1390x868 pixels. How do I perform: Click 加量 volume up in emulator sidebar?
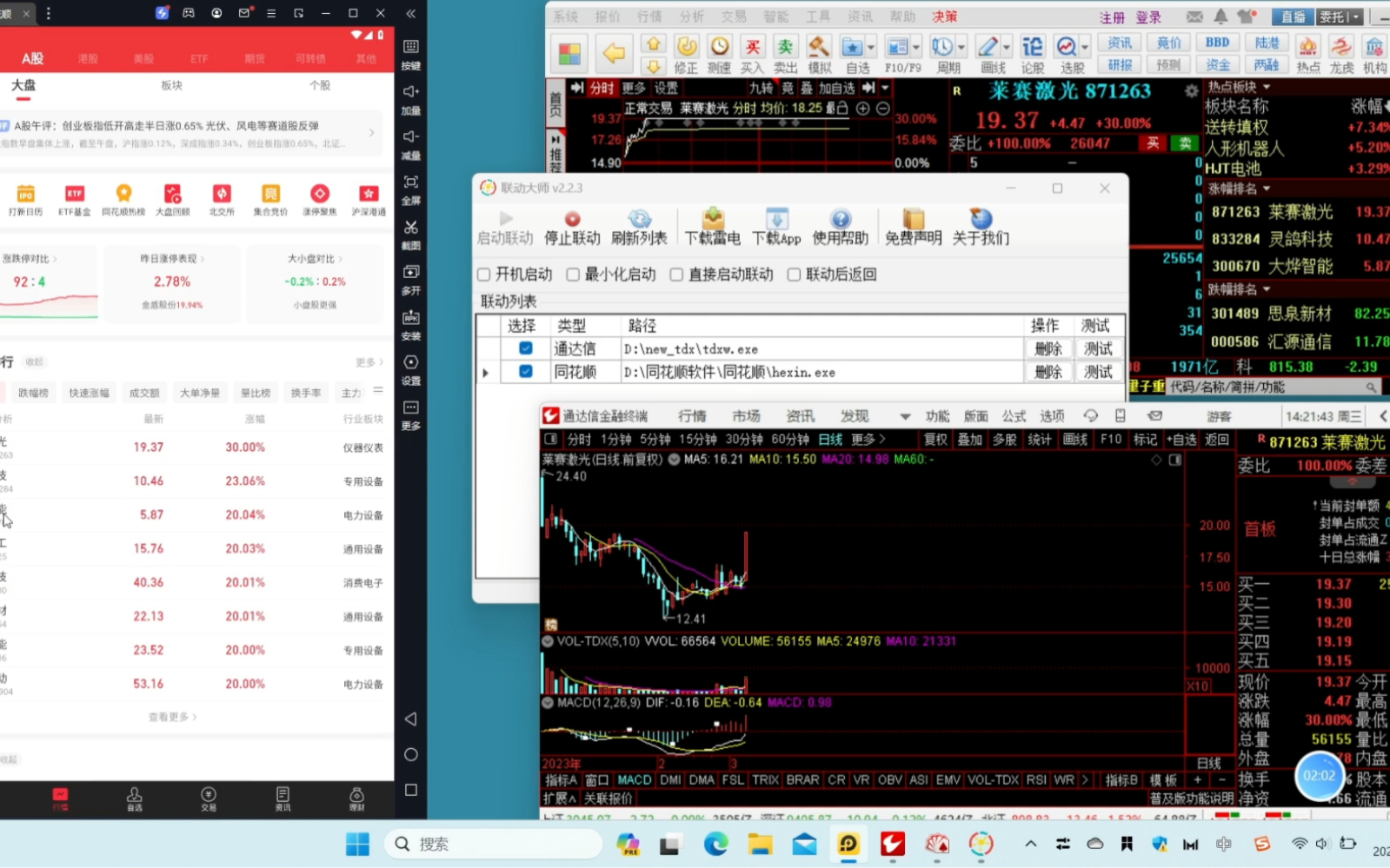tap(411, 92)
